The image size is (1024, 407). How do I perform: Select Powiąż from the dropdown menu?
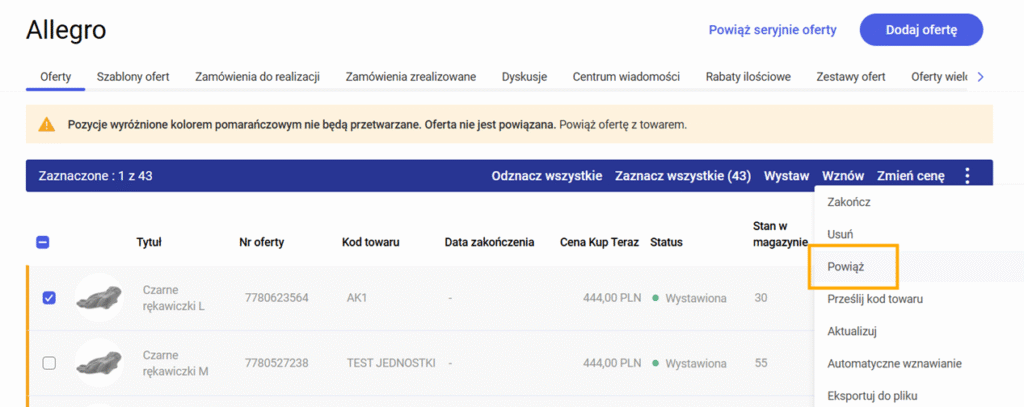tap(846, 267)
